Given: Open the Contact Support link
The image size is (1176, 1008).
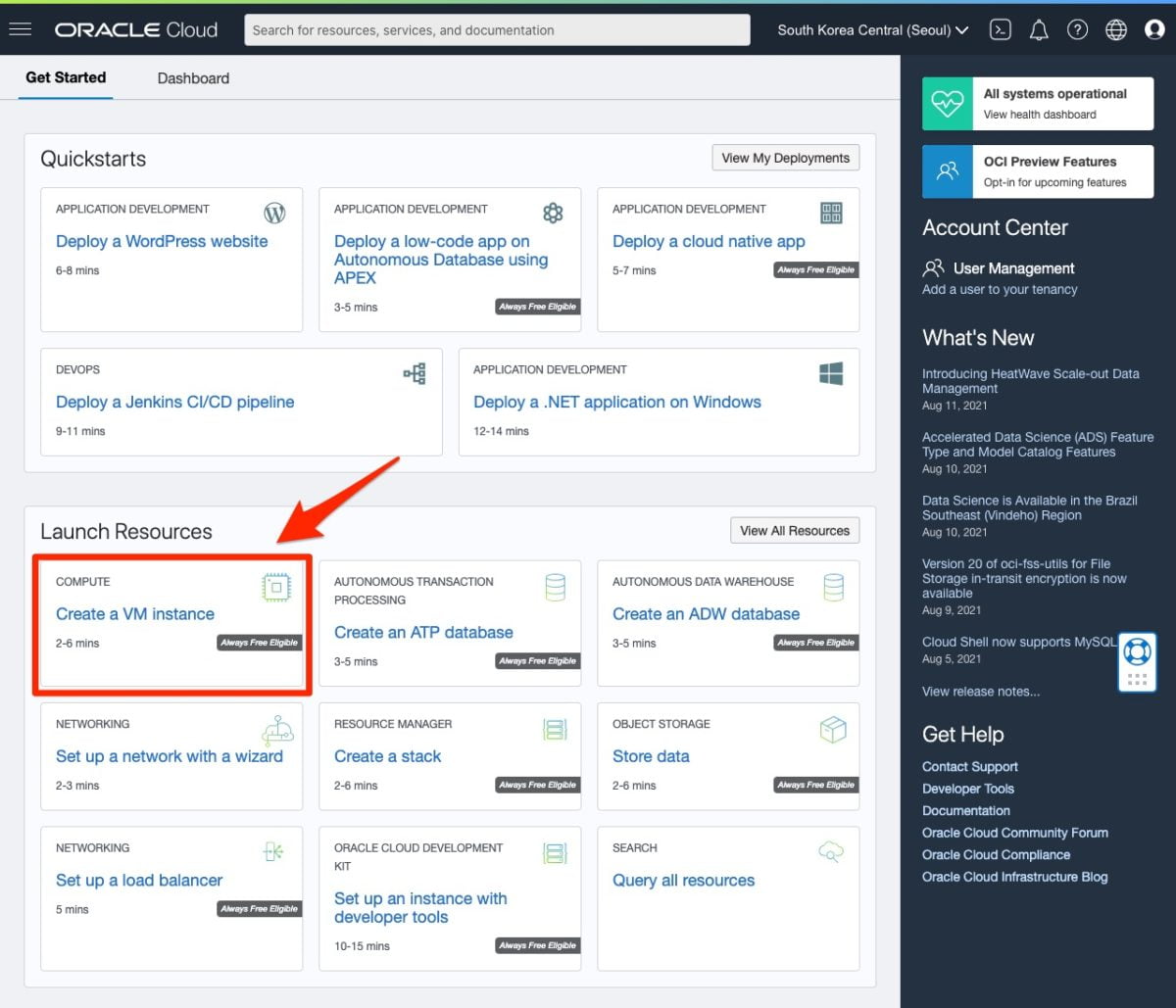Looking at the screenshot, I should [x=969, y=766].
